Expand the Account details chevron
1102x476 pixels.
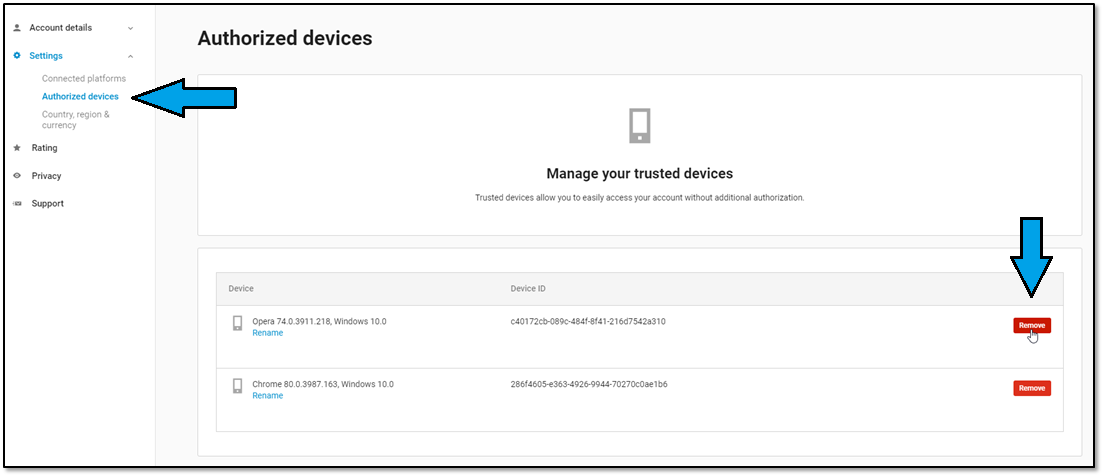coord(130,28)
